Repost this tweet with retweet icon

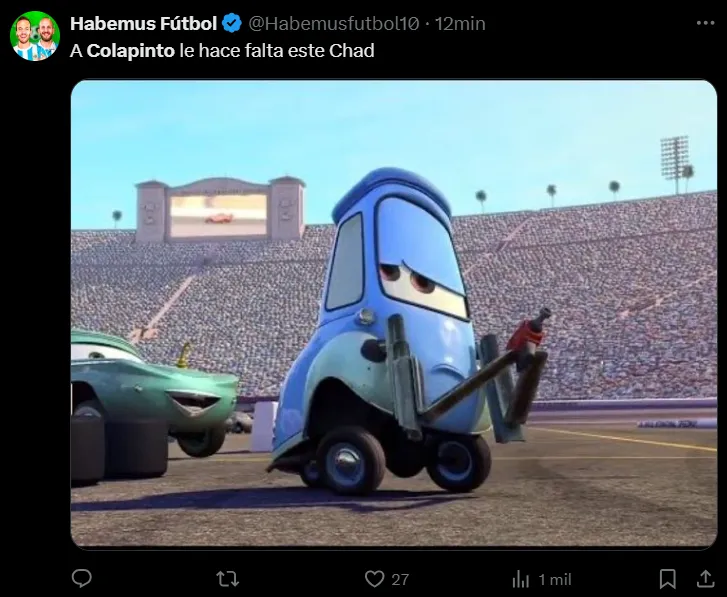(x=228, y=579)
